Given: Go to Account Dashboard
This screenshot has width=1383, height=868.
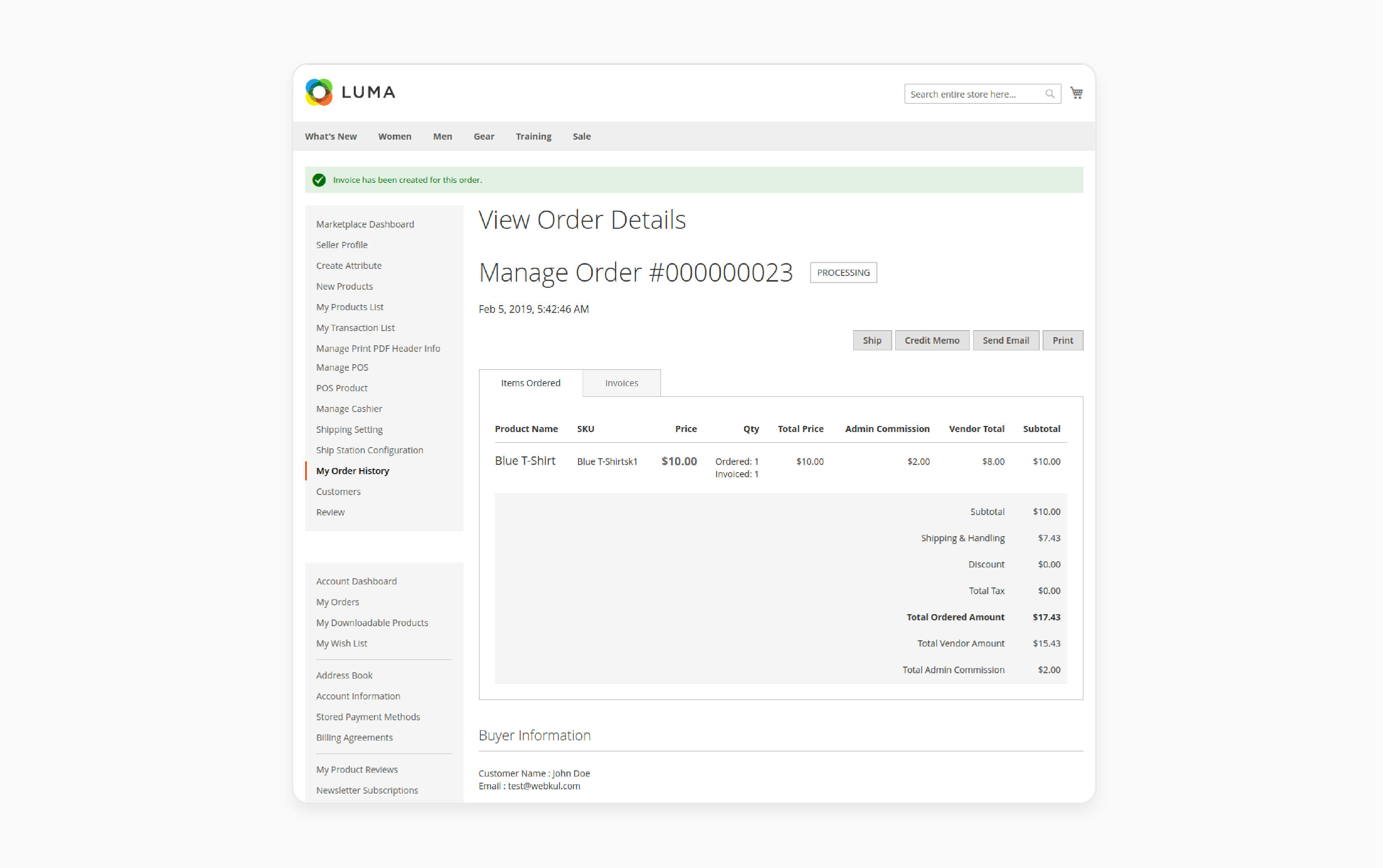Looking at the screenshot, I should click(356, 581).
